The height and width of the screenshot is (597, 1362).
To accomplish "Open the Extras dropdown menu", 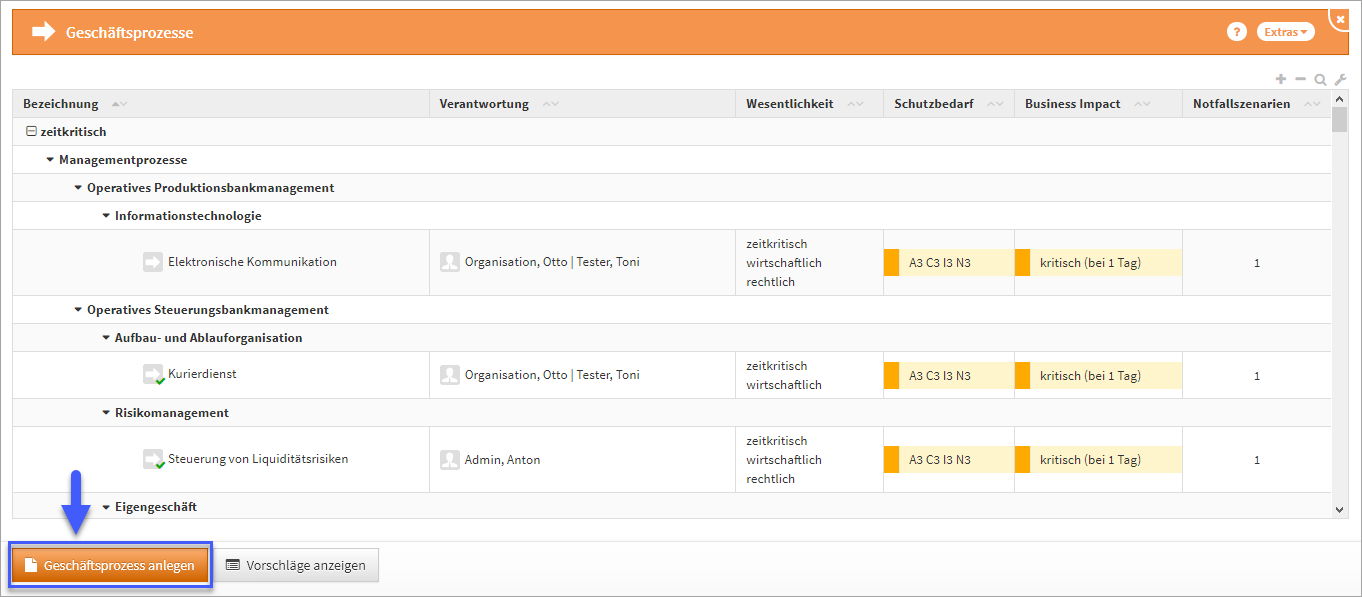I will (x=1285, y=32).
